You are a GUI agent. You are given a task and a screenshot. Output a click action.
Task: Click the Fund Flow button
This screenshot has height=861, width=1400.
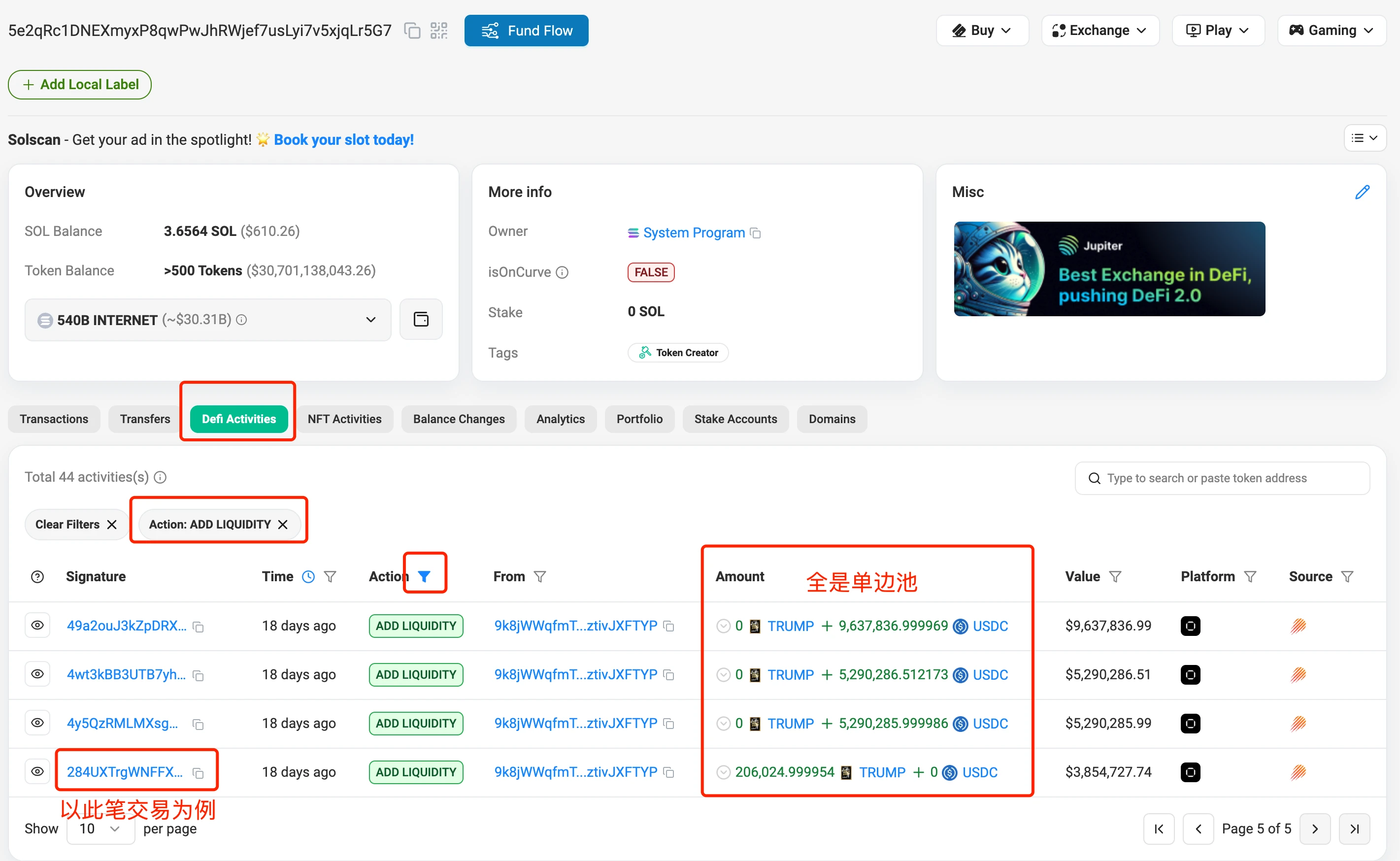coord(527,30)
